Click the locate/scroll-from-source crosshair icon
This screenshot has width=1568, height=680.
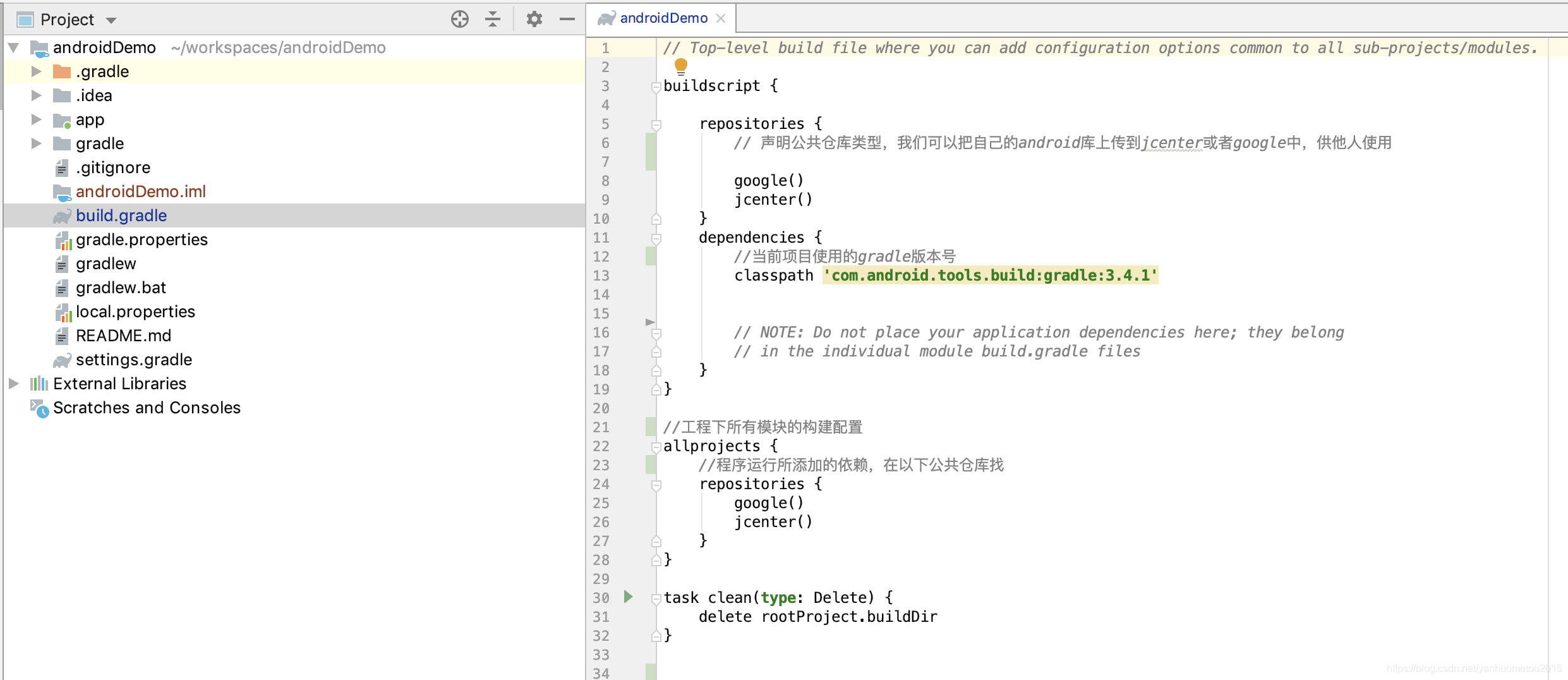coord(460,20)
